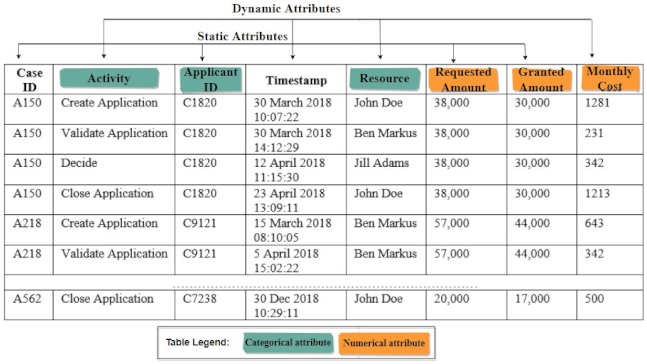Select the A562 case ID cell

[x=27, y=298]
